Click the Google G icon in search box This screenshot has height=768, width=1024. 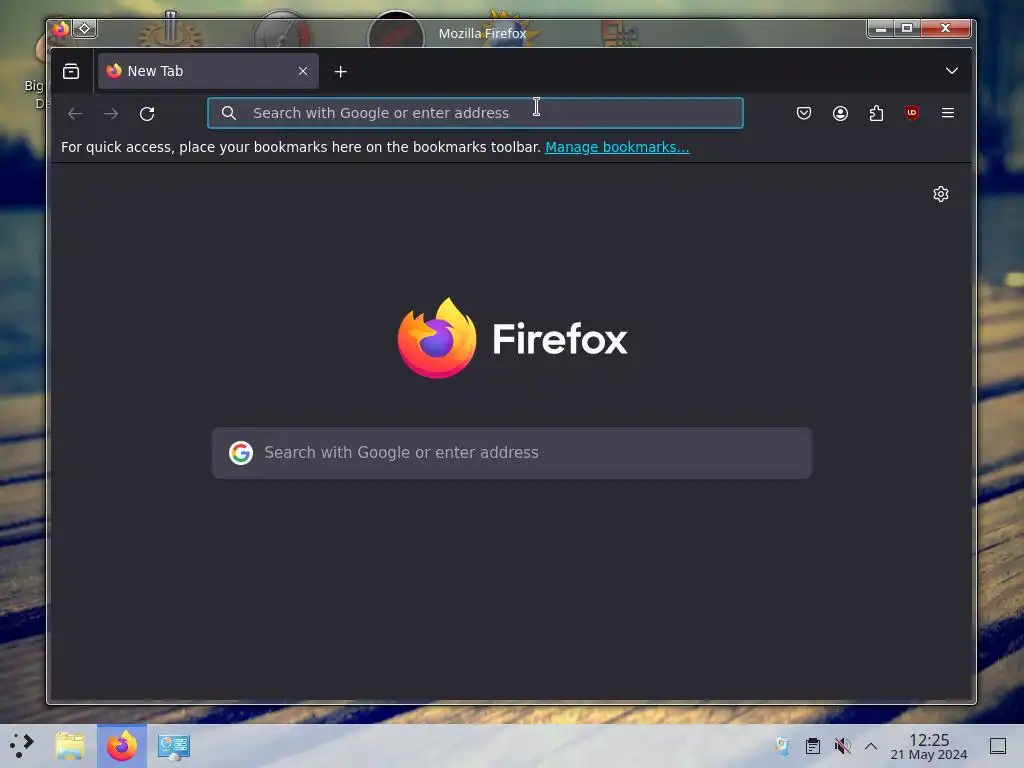point(241,453)
